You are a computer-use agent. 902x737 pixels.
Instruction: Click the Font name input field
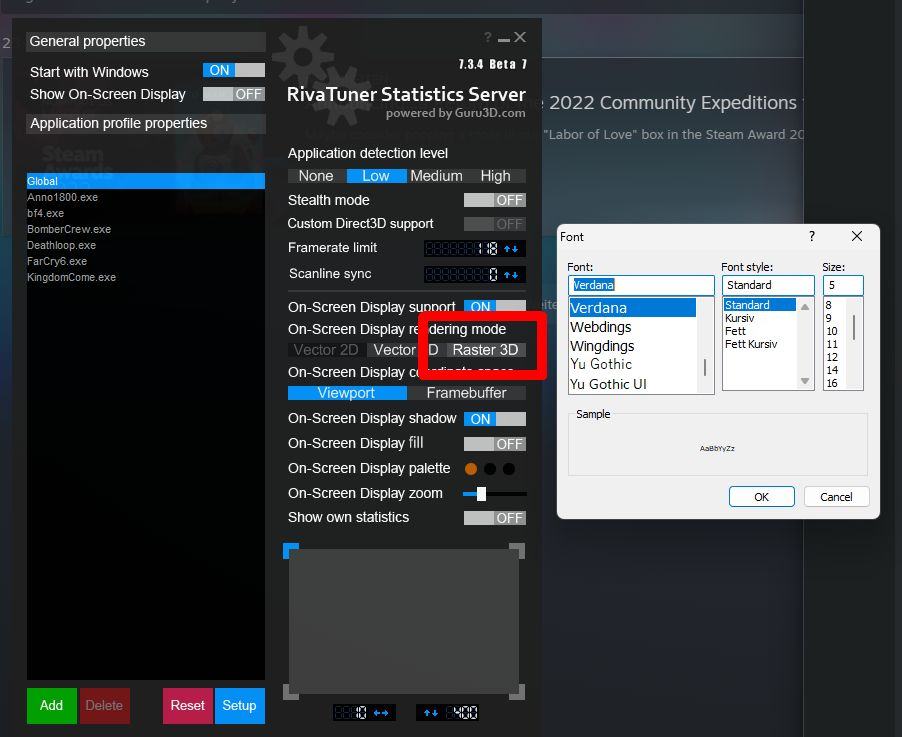(641, 285)
